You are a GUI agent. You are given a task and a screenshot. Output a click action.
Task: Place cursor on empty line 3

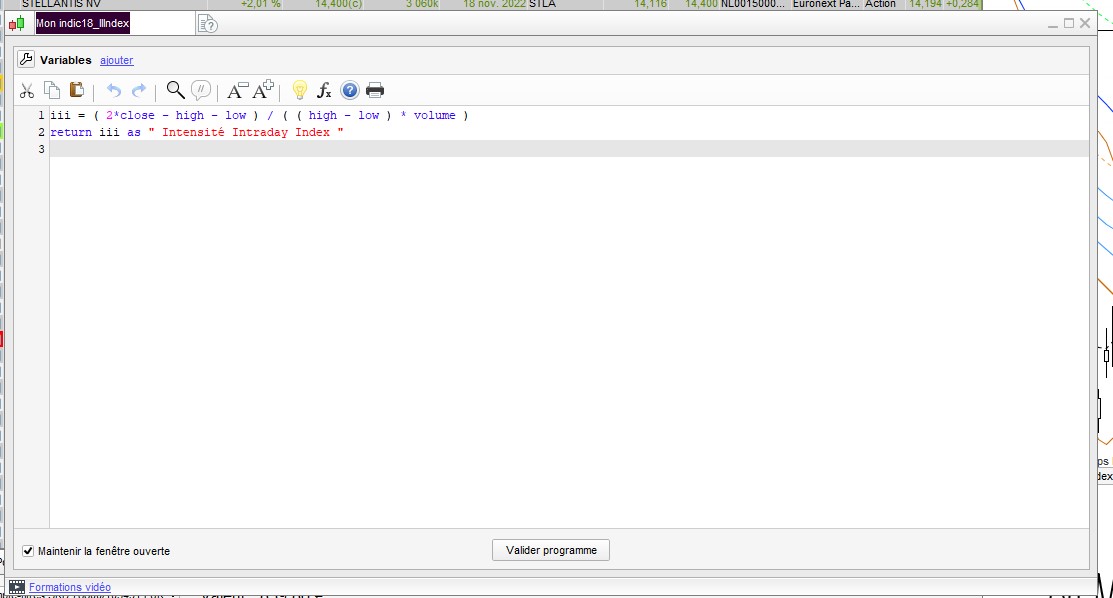coord(568,149)
